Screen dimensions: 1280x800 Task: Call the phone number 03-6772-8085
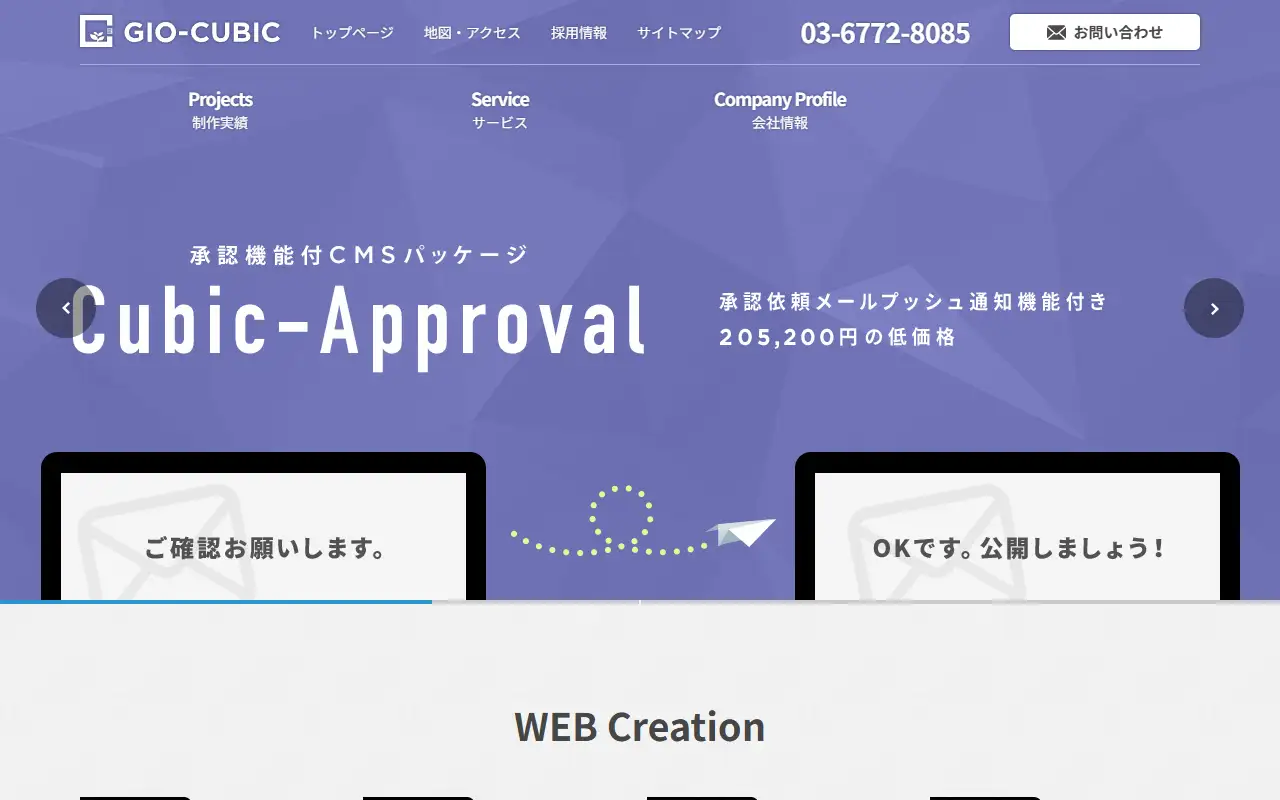(x=885, y=33)
